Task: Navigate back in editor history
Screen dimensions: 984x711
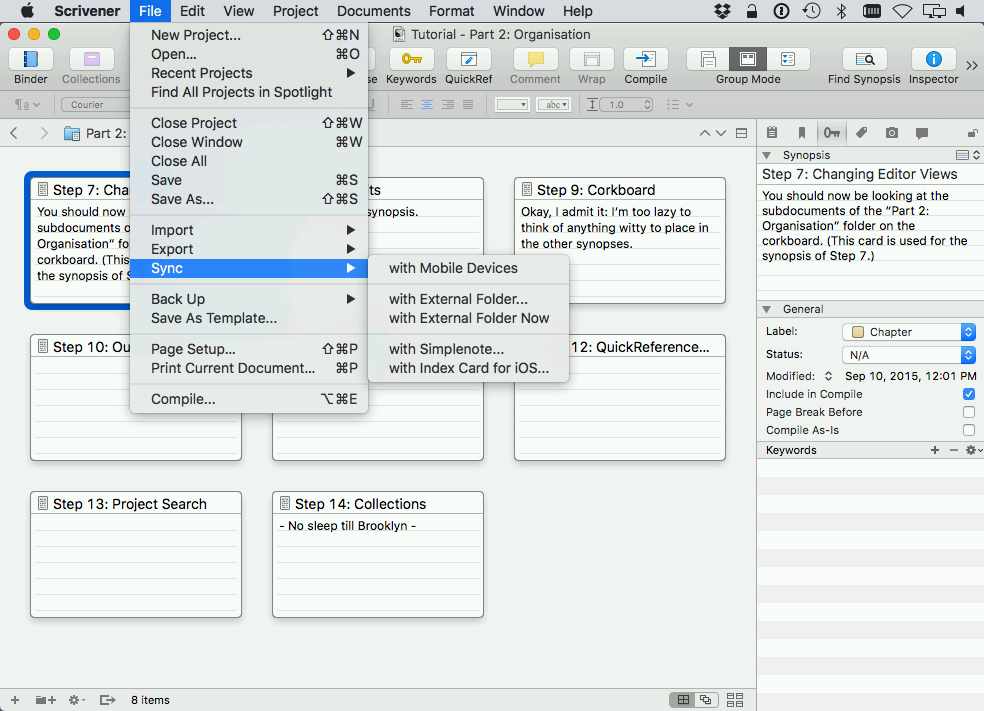Action: (x=14, y=133)
